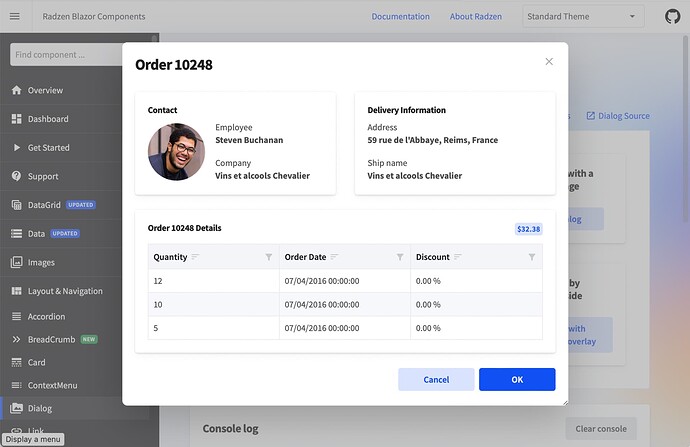
Task: Click the Get Started play icon
Action: click(17, 147)
